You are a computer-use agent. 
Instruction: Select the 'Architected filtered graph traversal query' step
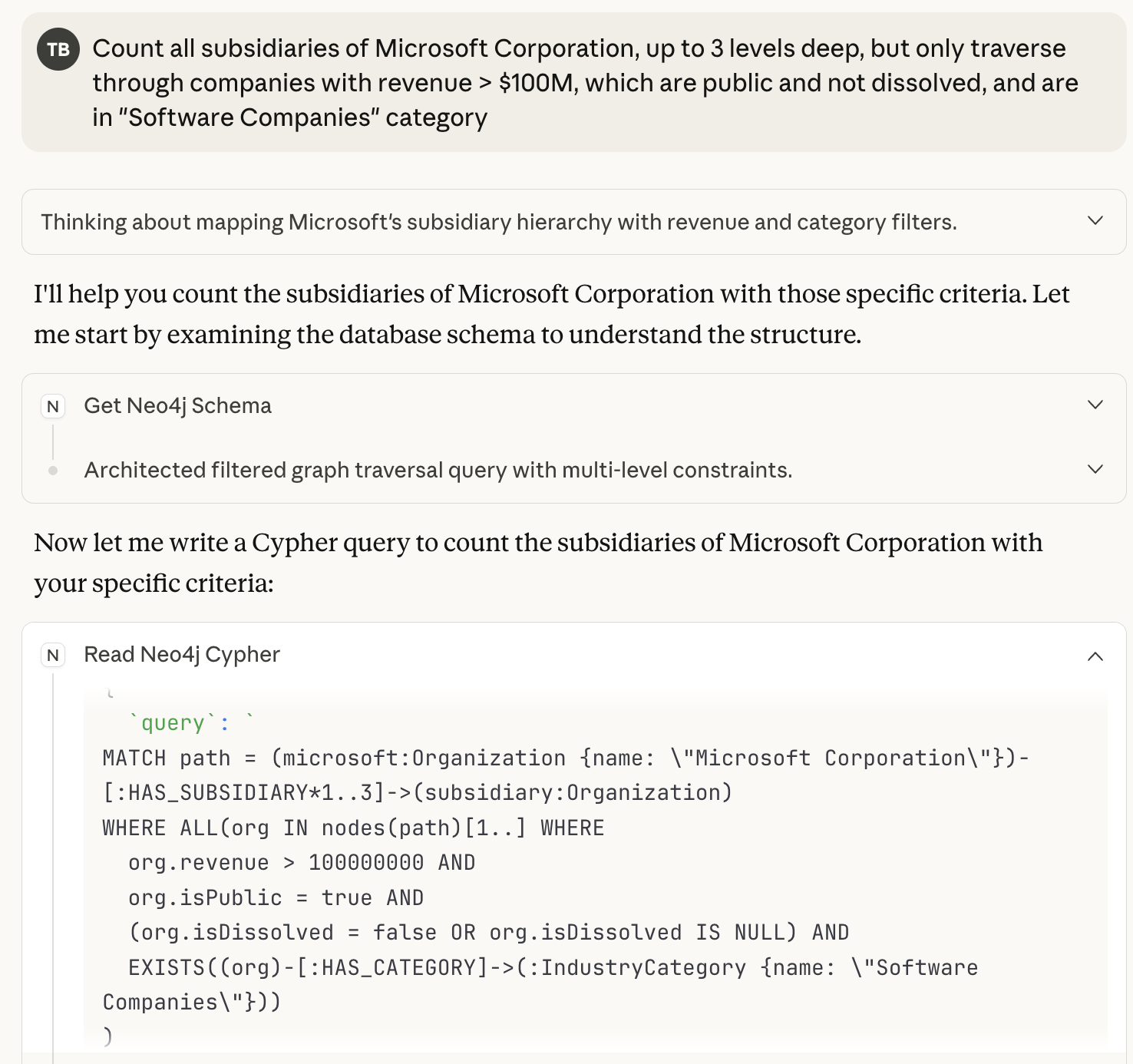[438, 470]
